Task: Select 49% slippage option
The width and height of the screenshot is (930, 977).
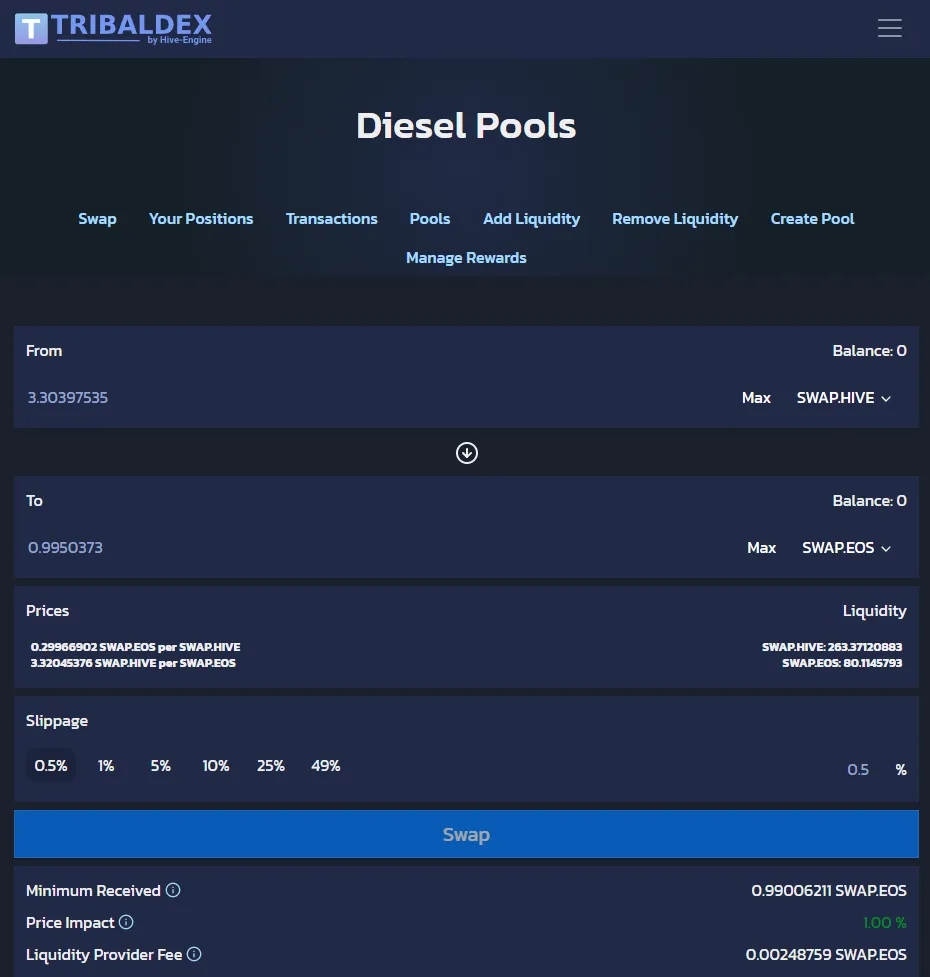Action: click(x=326, y=766)
